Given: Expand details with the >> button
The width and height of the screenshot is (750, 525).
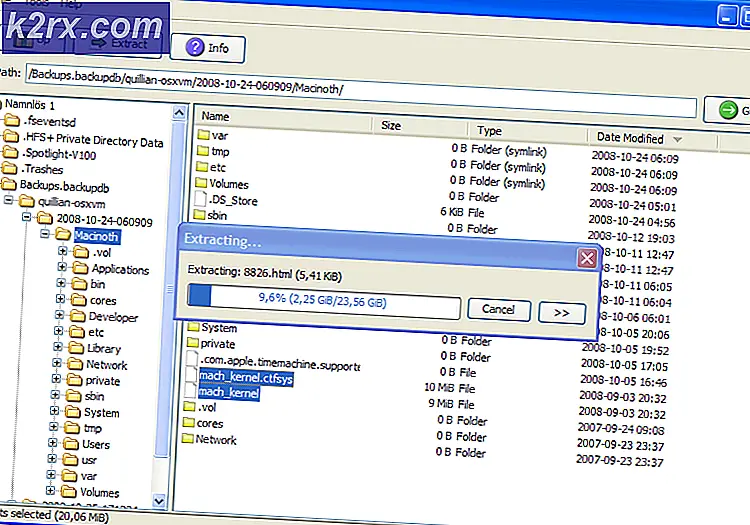Looking at the screenshot, I should coord(562,313).
